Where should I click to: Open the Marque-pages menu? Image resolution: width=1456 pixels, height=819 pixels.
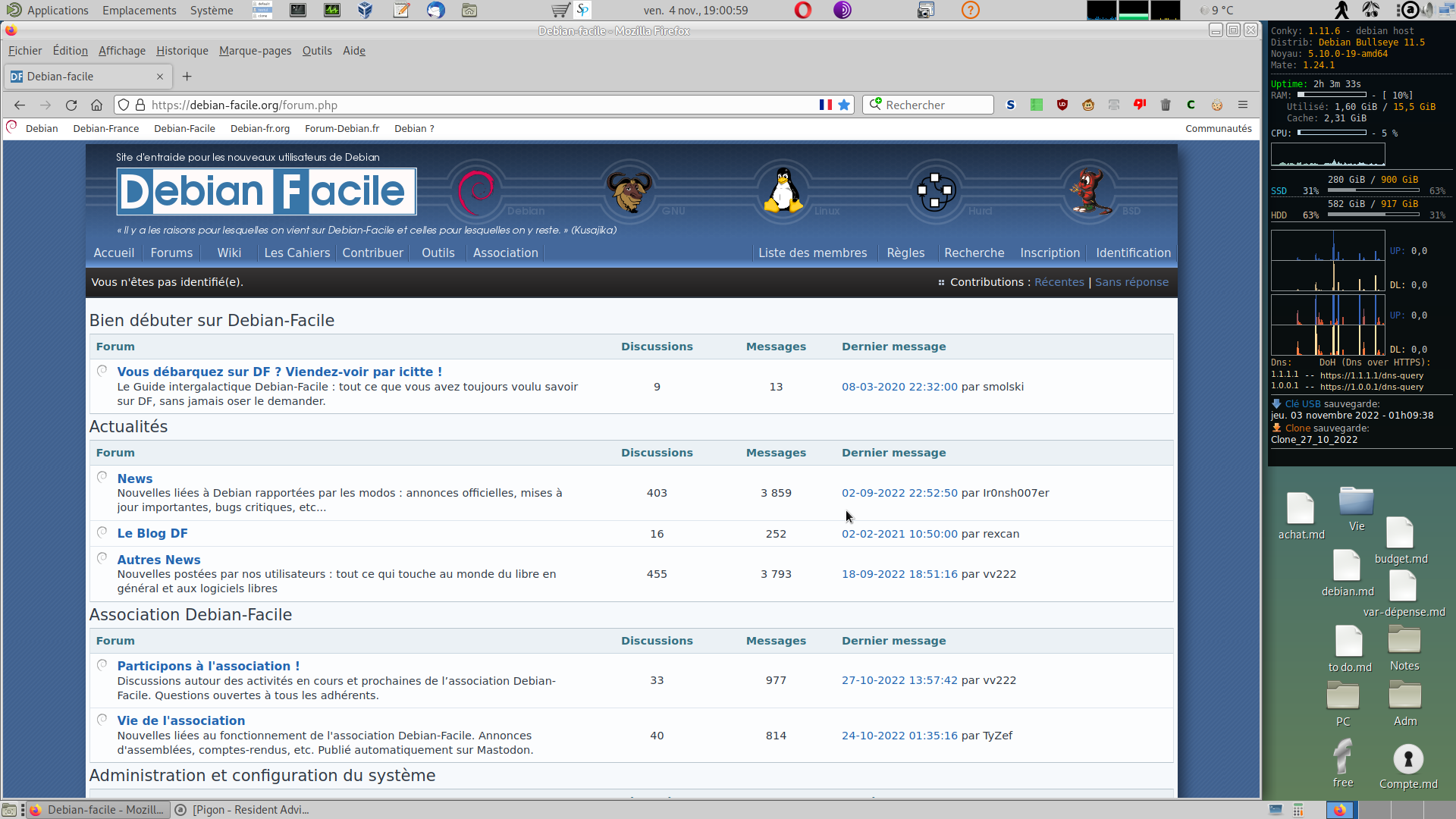(255, 51)
